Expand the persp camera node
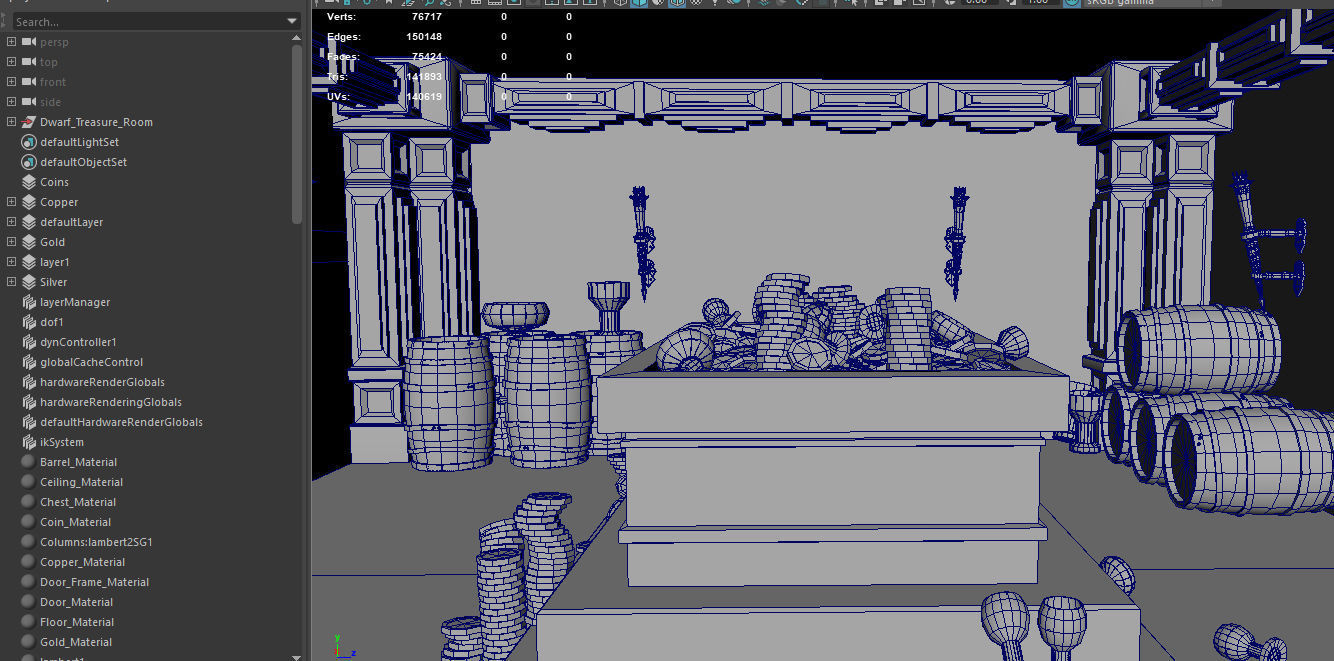 coord(11,42)
